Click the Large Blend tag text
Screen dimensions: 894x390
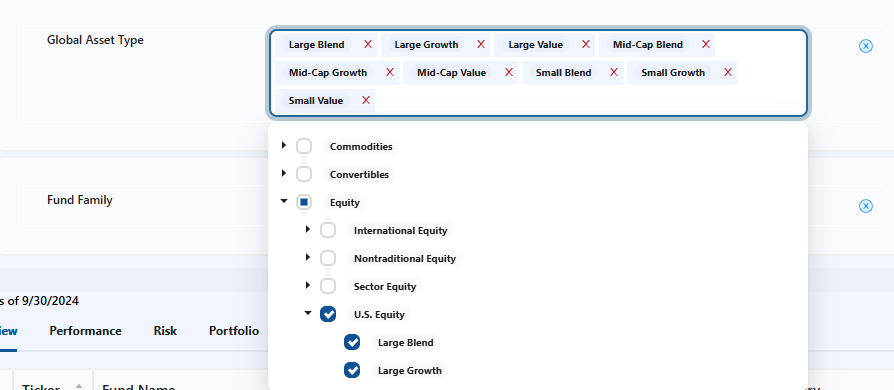(316, 44)
